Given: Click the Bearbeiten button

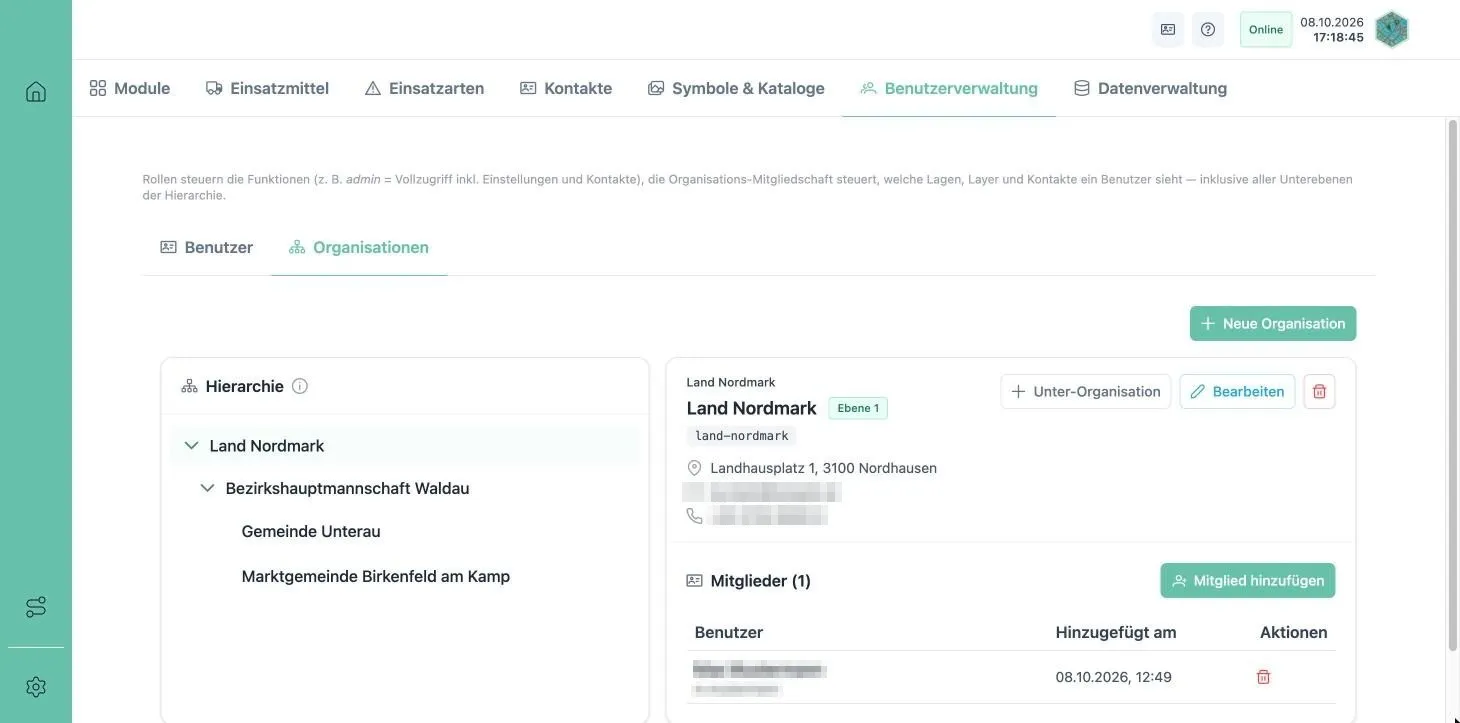Looking at the screenshot, I should click(1237, 391).
